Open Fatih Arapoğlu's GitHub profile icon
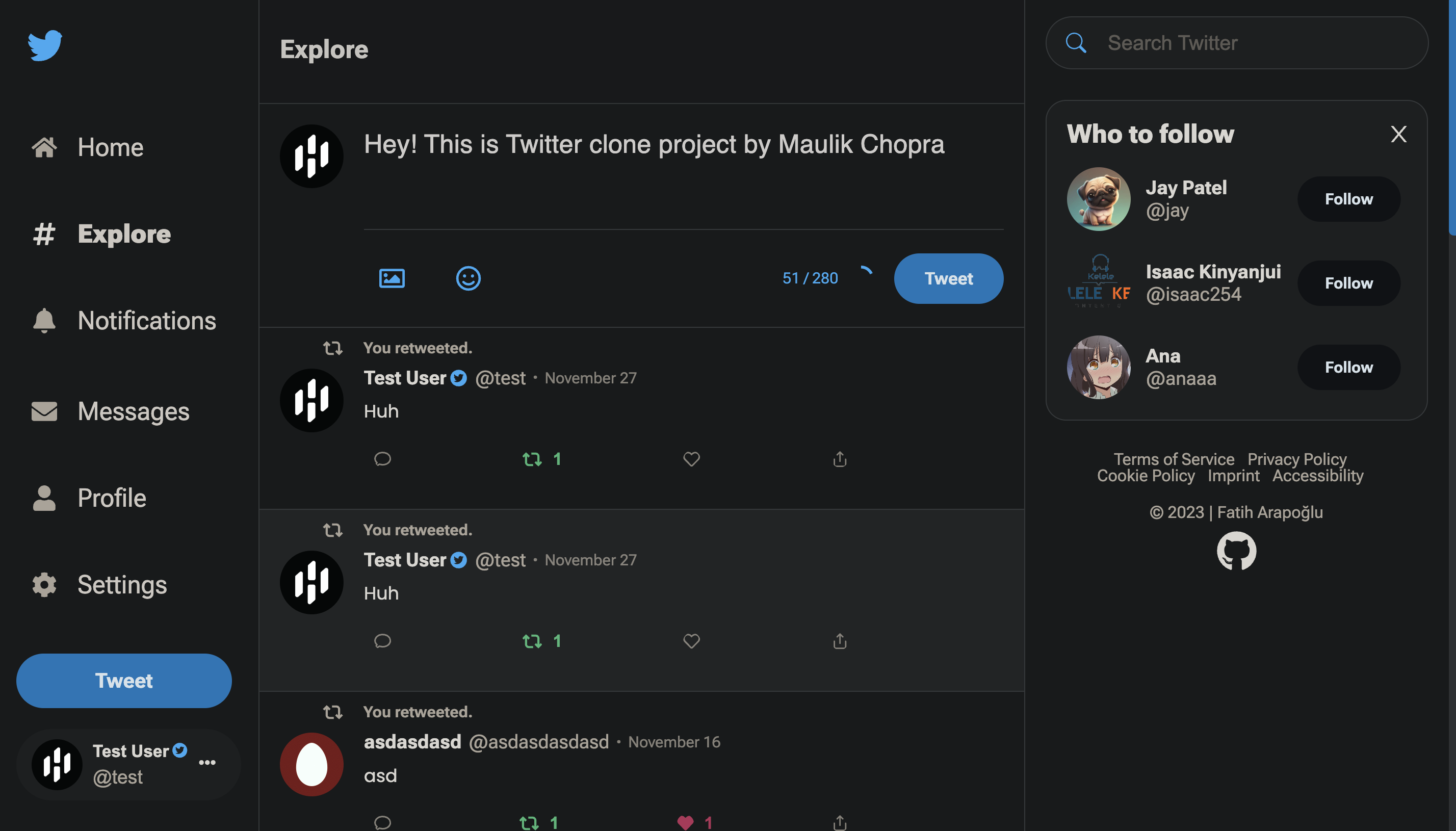Image resolution: width=1456 pixels, height=831 pixels. 1236,551
